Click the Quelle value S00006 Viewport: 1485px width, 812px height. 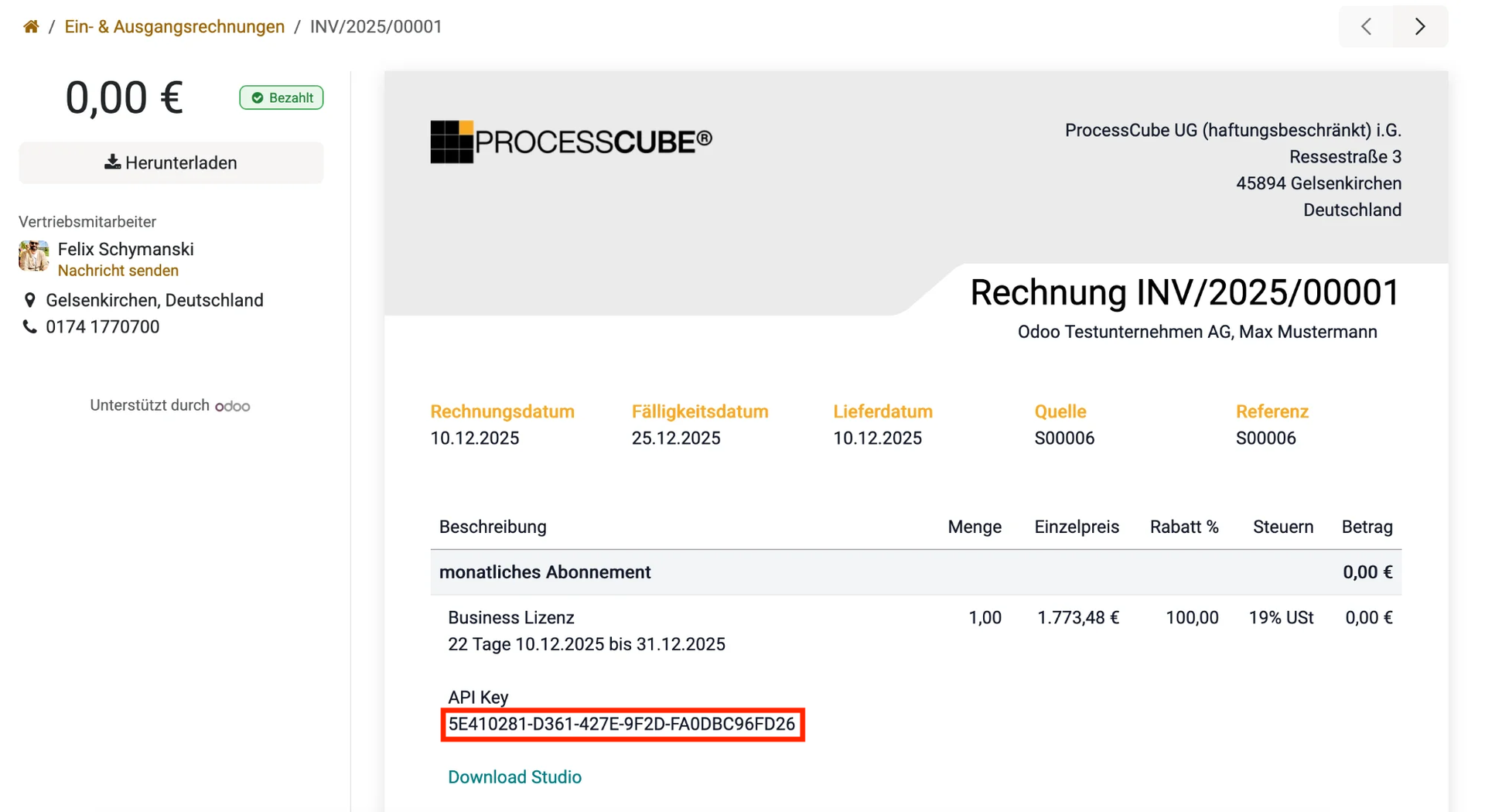coord(1064,438)
